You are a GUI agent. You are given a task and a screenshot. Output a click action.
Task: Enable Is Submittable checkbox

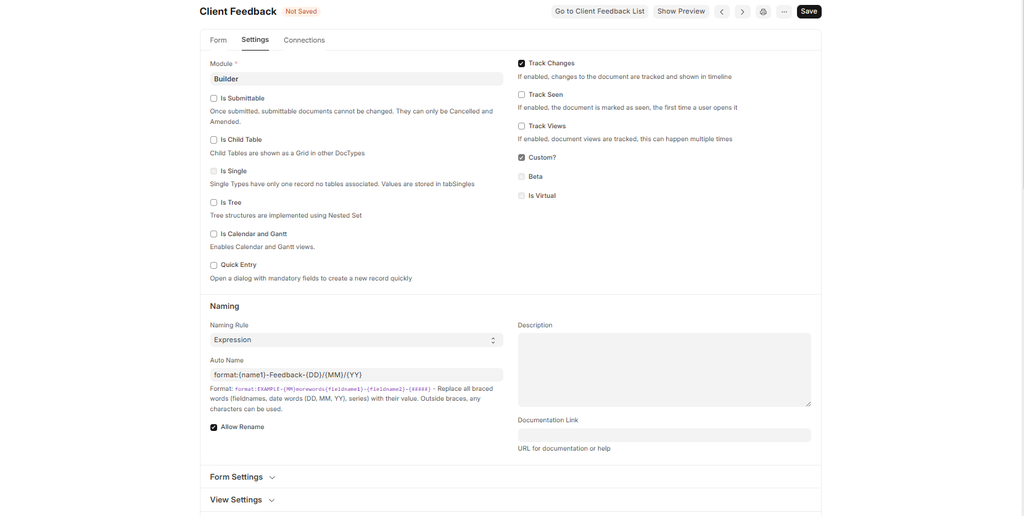click(214, 99)
